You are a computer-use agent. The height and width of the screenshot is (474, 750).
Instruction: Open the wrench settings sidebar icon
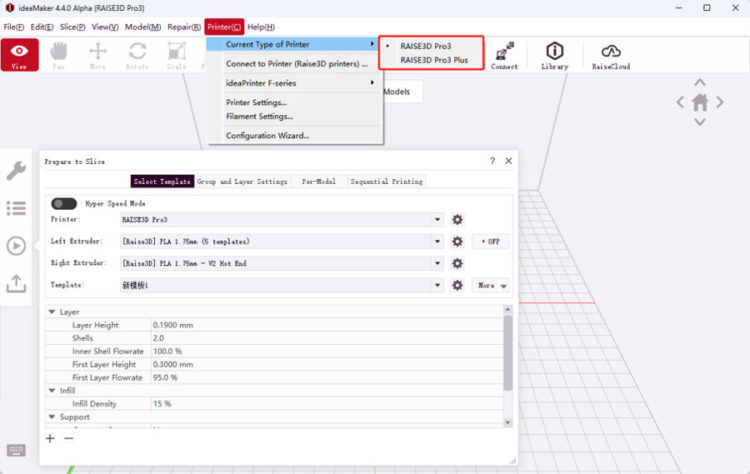point(16,171)
